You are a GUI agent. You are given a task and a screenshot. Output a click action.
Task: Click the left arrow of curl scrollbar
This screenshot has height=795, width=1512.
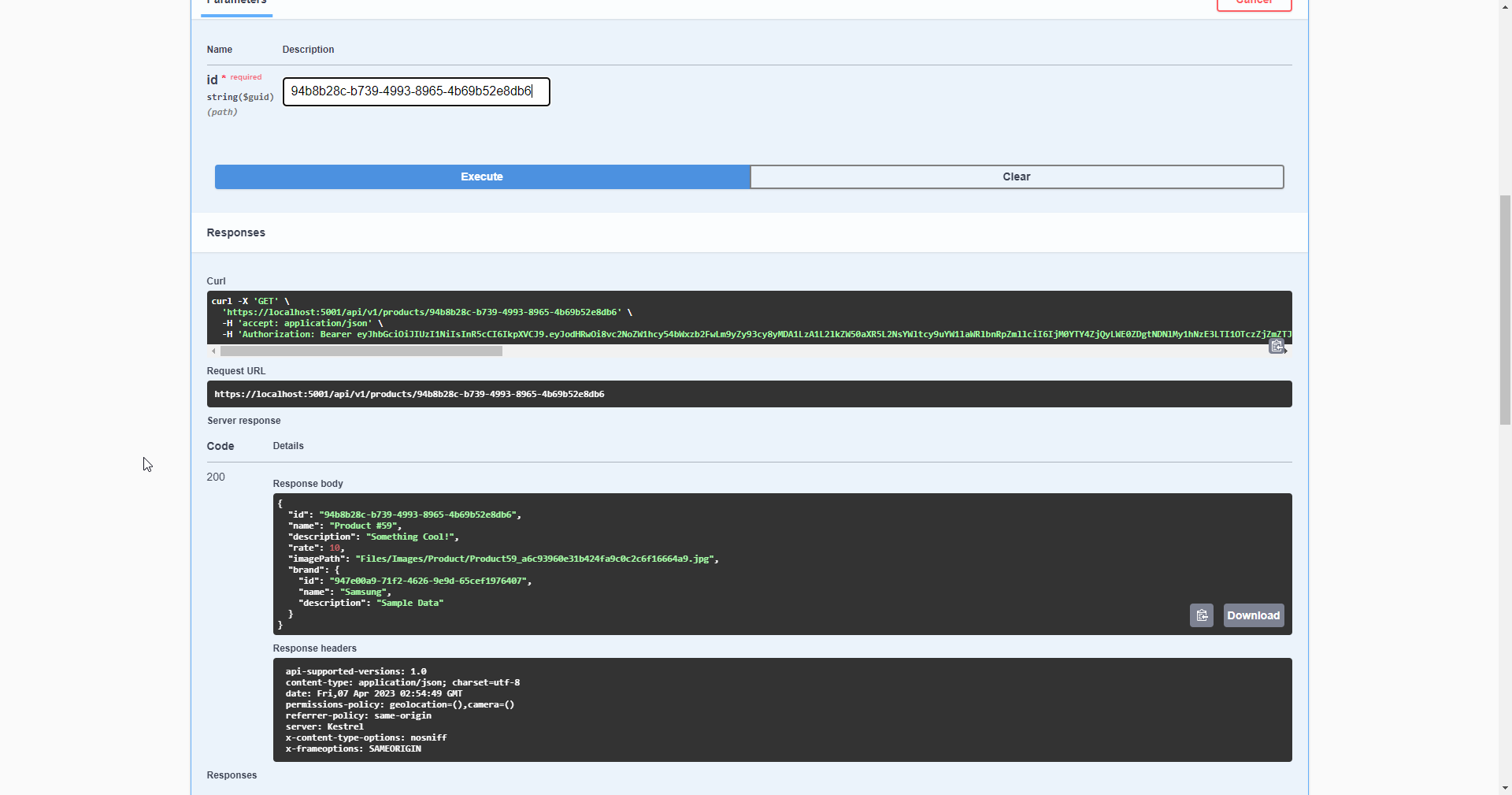[x=213, y=351]
